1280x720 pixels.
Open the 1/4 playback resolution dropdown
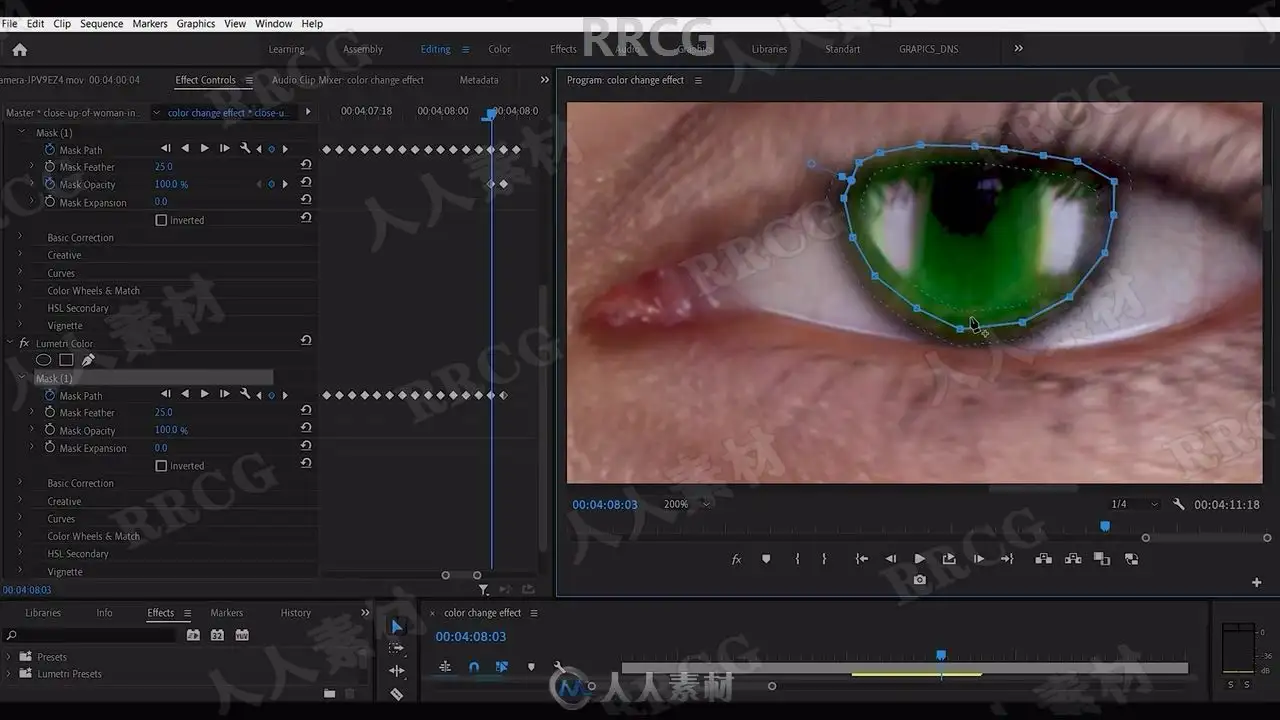[x=1135, y=505]
